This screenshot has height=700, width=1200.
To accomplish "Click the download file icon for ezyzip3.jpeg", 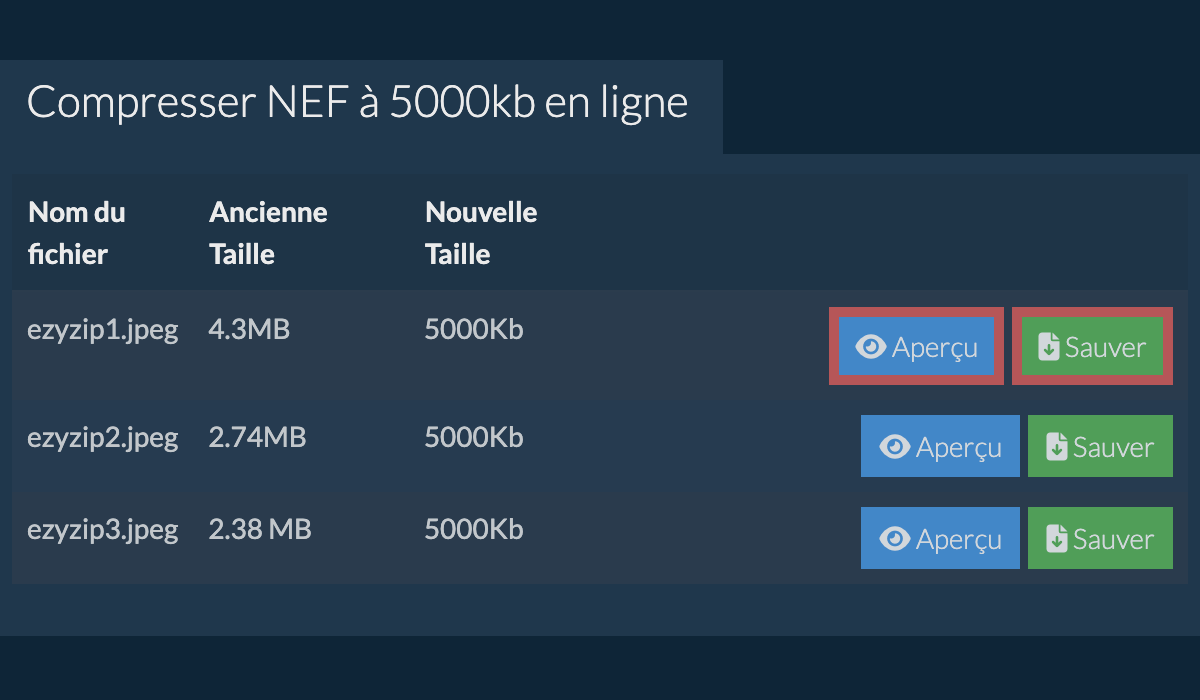I will coord(1056,539).
